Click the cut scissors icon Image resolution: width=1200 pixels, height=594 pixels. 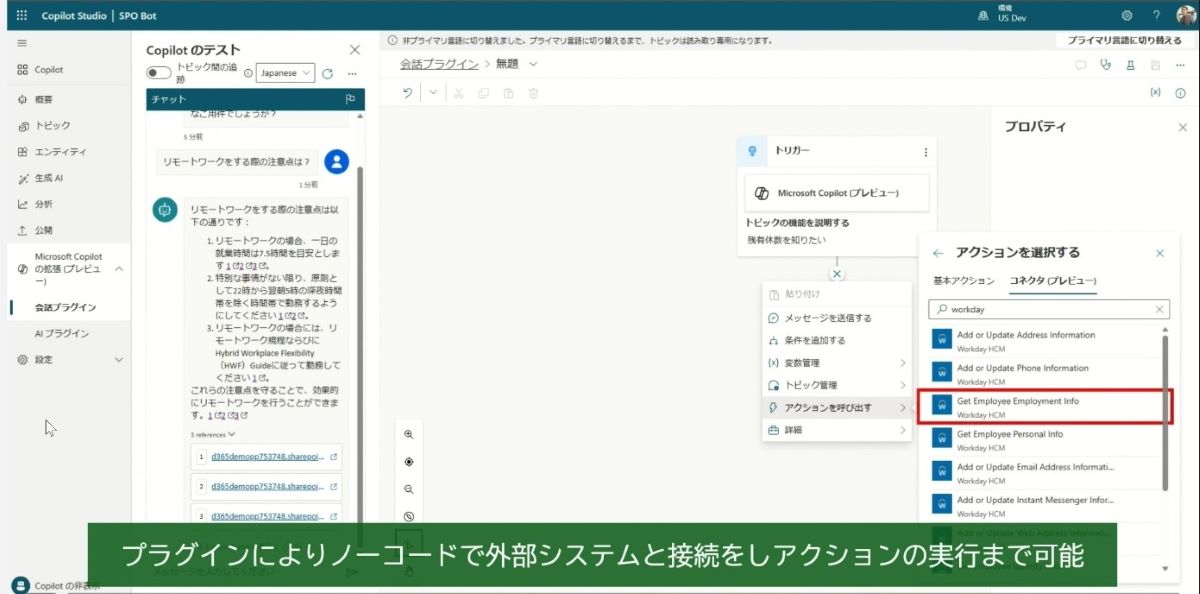point(458,93)
